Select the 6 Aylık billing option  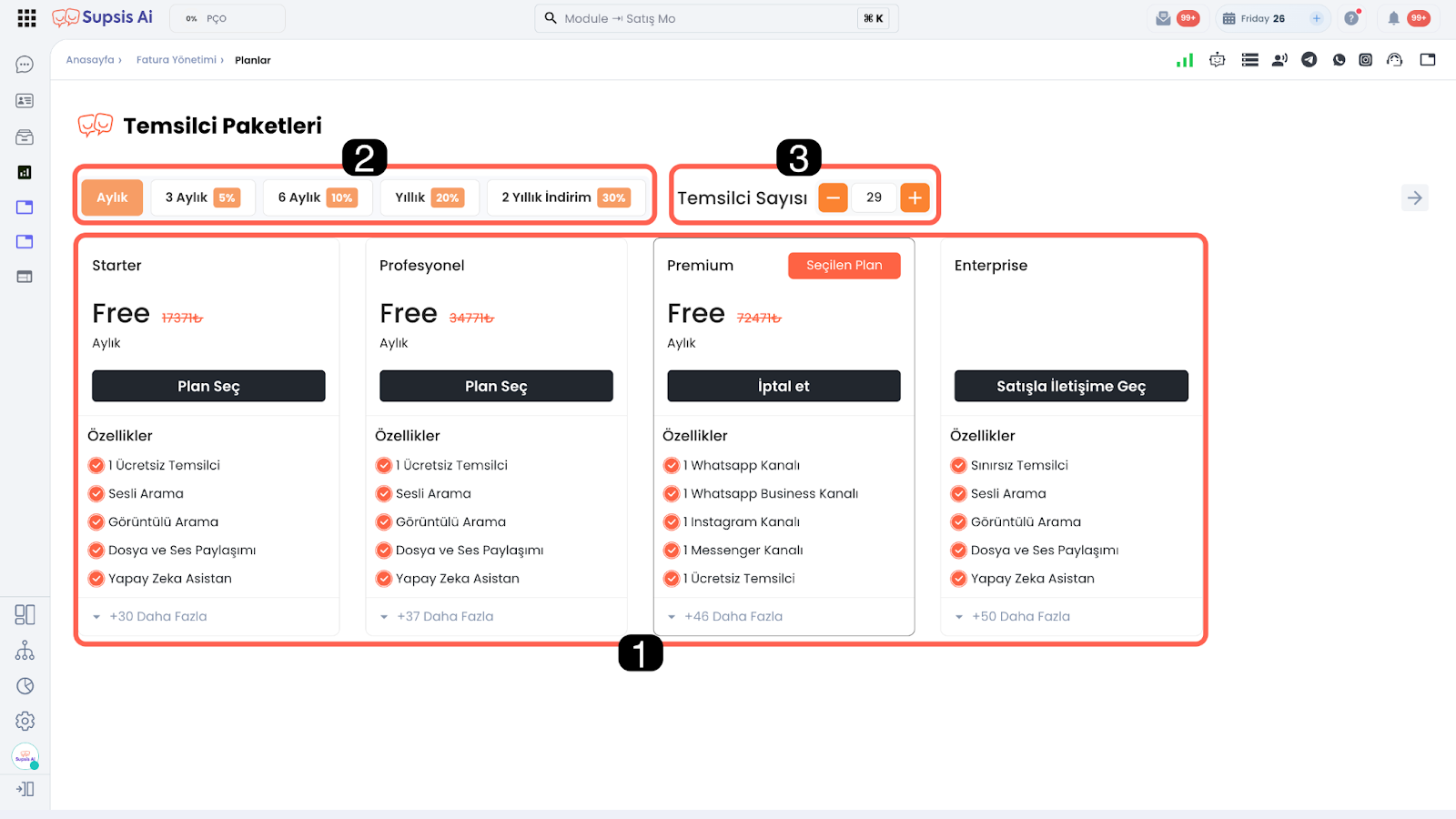[x=317, y=197]
